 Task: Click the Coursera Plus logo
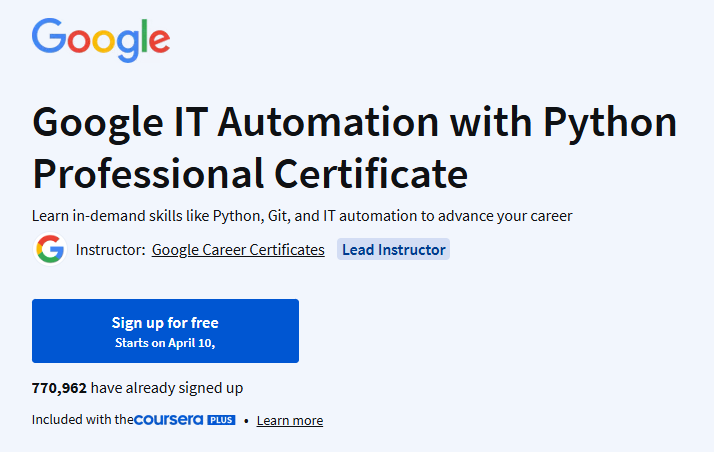point(184,420)
